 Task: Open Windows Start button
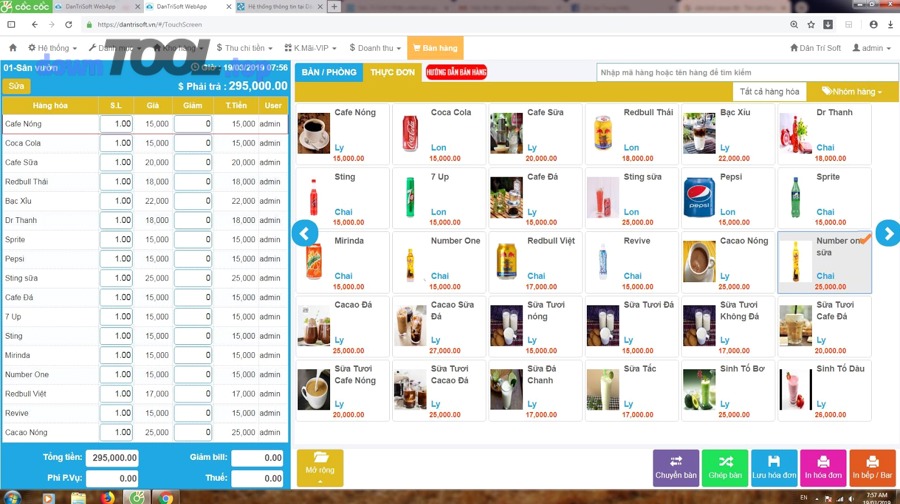12,497
